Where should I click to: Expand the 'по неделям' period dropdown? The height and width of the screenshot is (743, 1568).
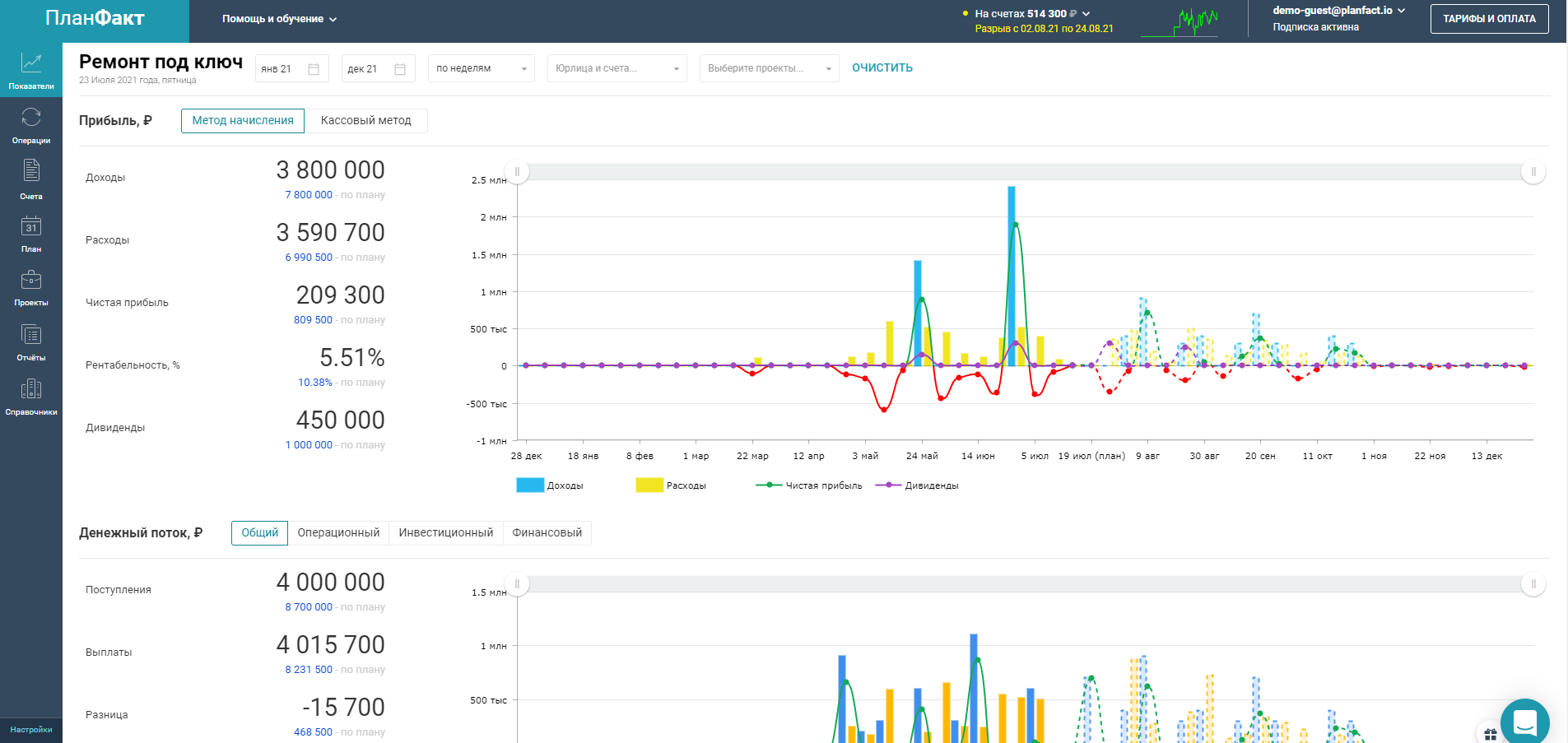coord(482,68)
